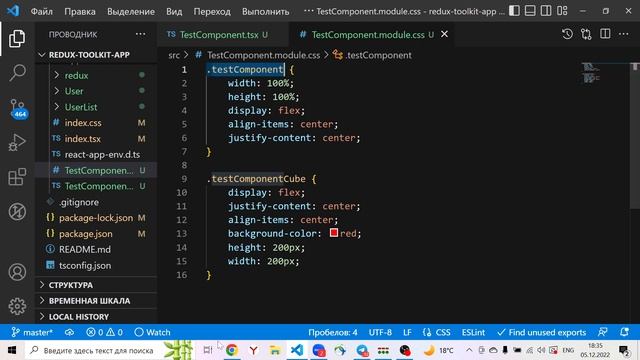Open Source Control view with 464 badge
The image size is (640, 360).
18,109
